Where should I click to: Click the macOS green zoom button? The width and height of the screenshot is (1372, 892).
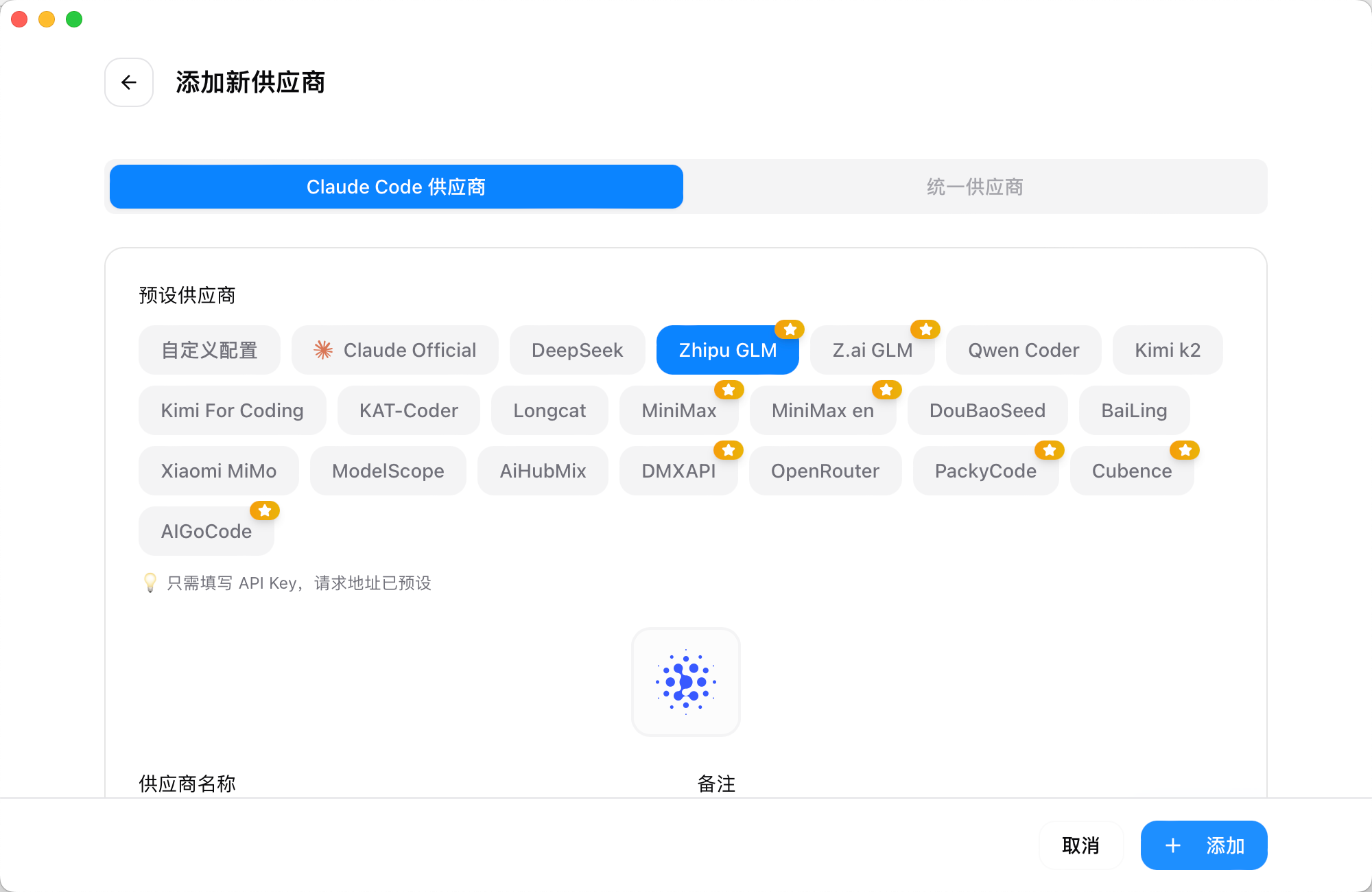[74, 19]
